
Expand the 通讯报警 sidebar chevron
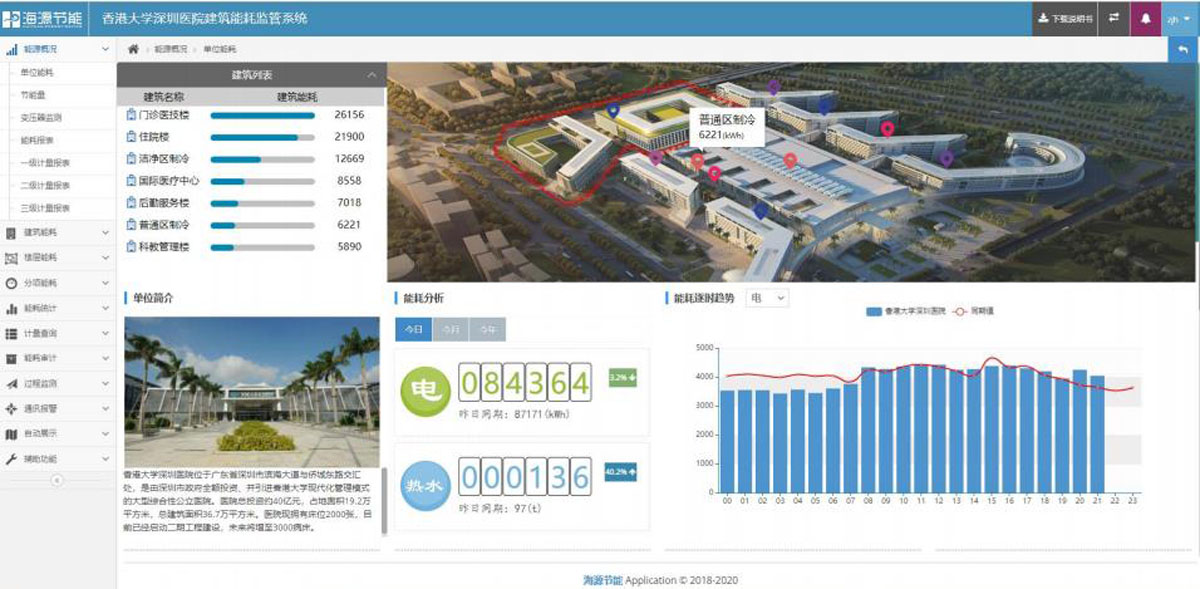click(105, 408)
